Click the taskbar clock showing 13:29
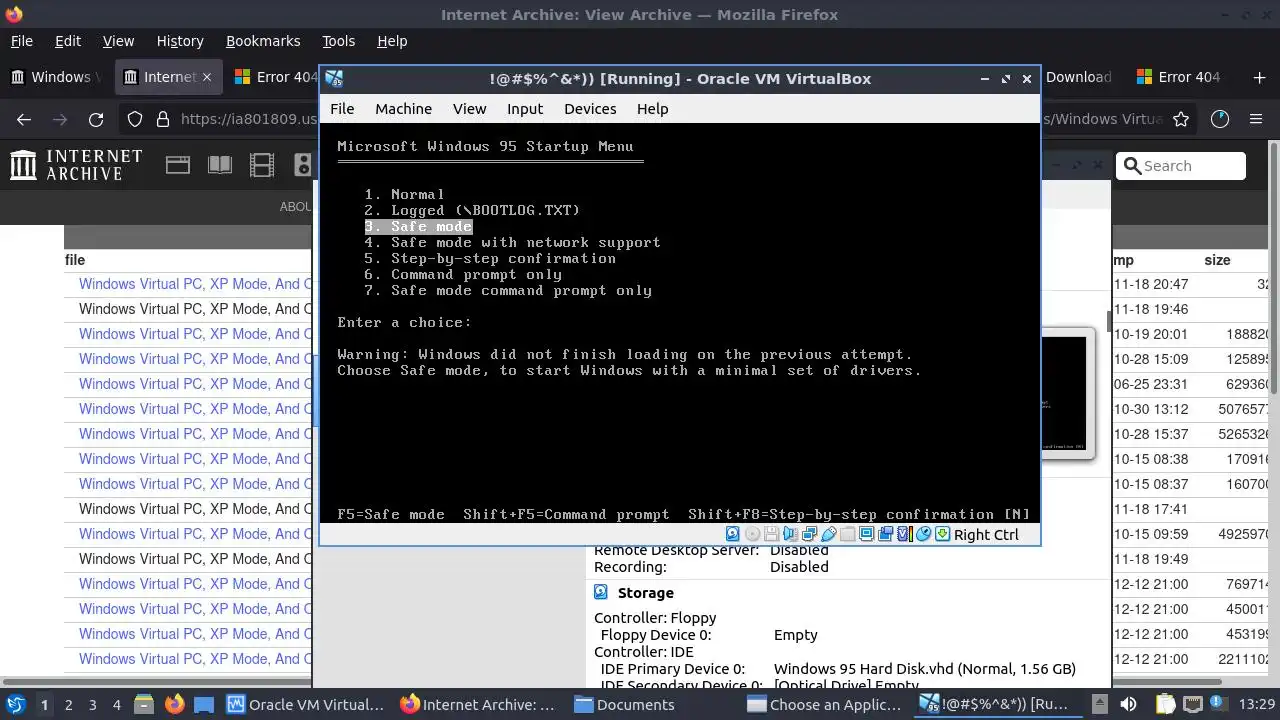 pyautogui.click(x=1258, y=704)
